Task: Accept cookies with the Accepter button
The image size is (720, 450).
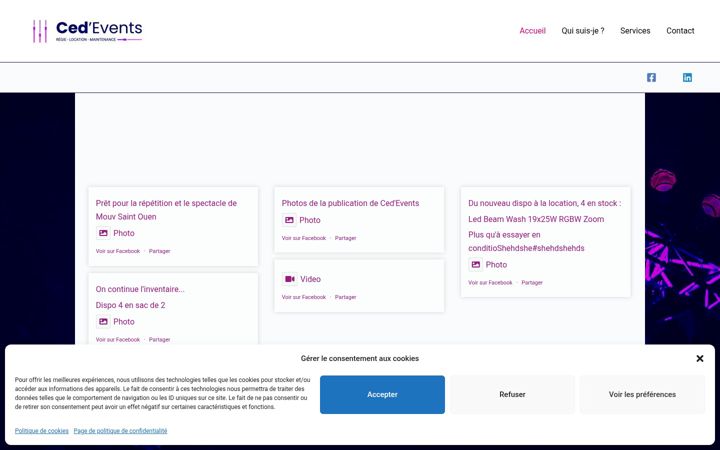Action: (x=382, y=394)
